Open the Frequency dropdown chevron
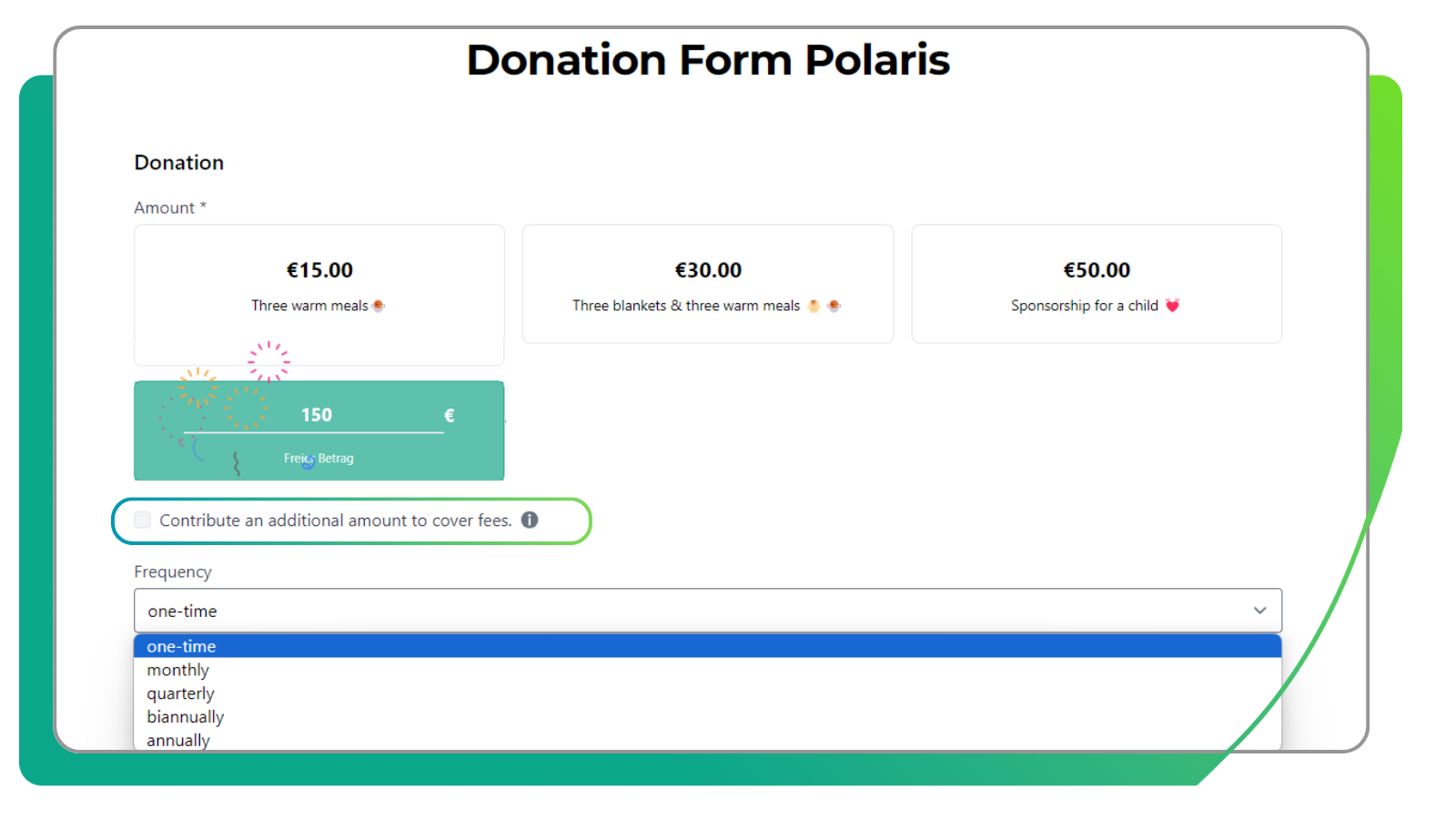The image size is (1456, 819). tap(1260, 611)
